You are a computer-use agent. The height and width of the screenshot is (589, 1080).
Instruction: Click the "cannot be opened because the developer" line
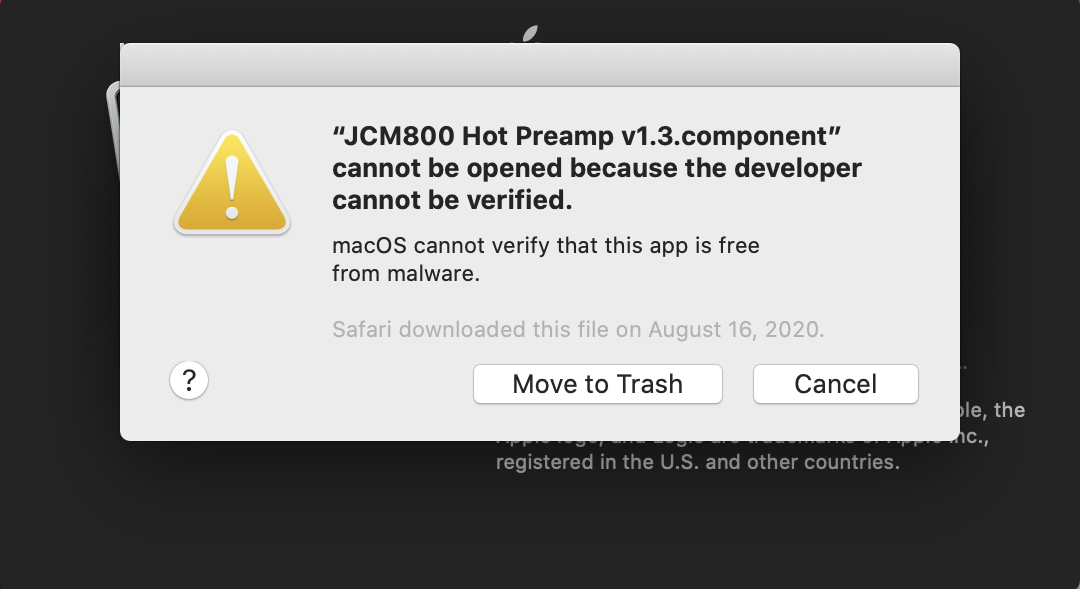[x=597, y=168]
